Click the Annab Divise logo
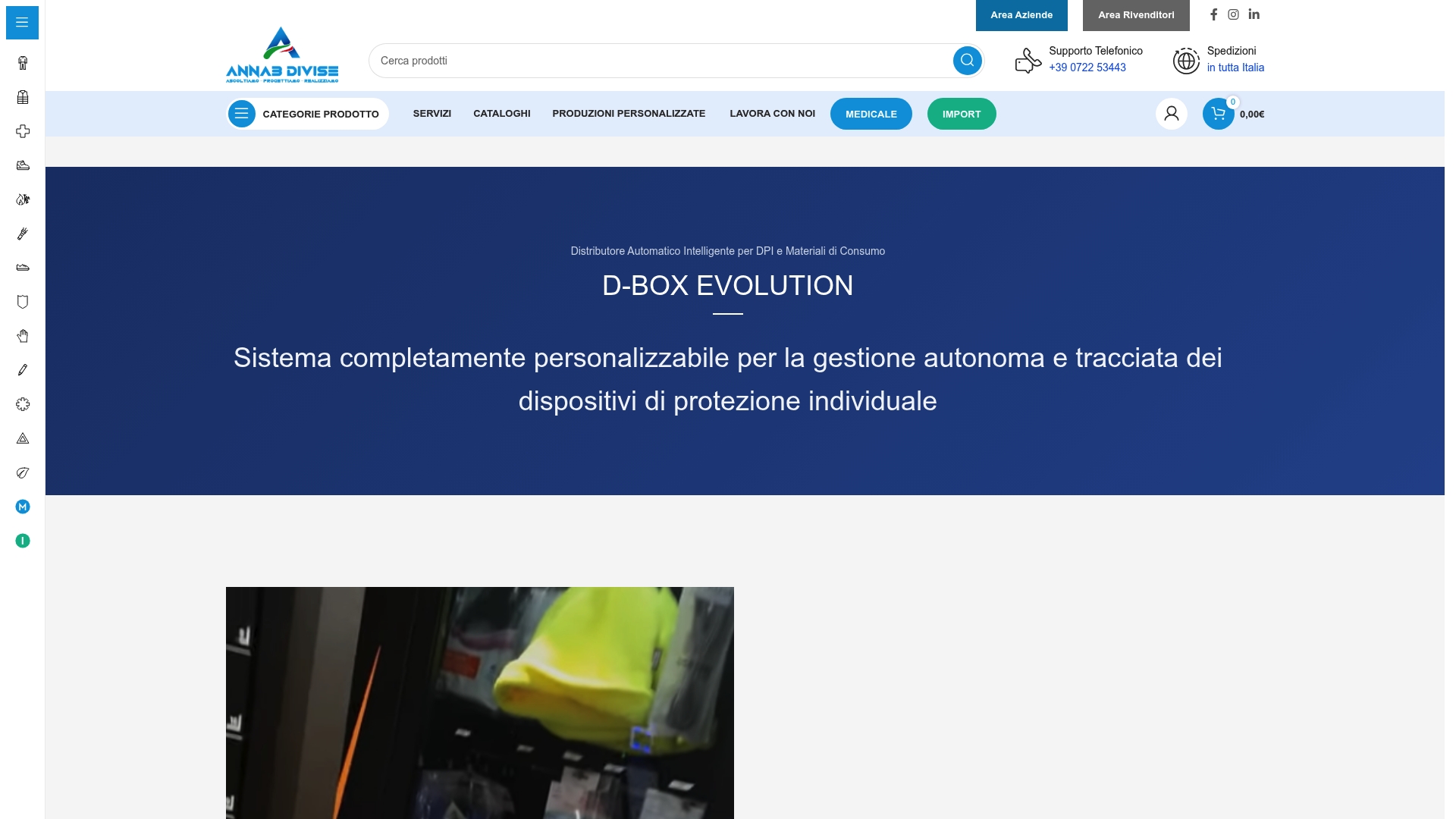This screenshot has height=819, width=1456. coord(282,55)
